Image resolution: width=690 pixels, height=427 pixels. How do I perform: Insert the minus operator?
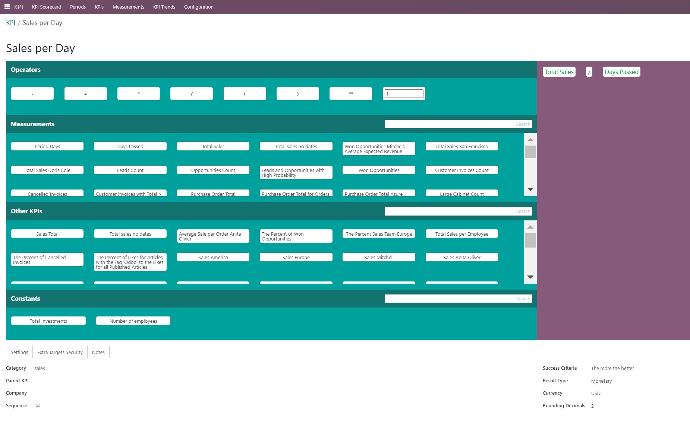[33, 93]
